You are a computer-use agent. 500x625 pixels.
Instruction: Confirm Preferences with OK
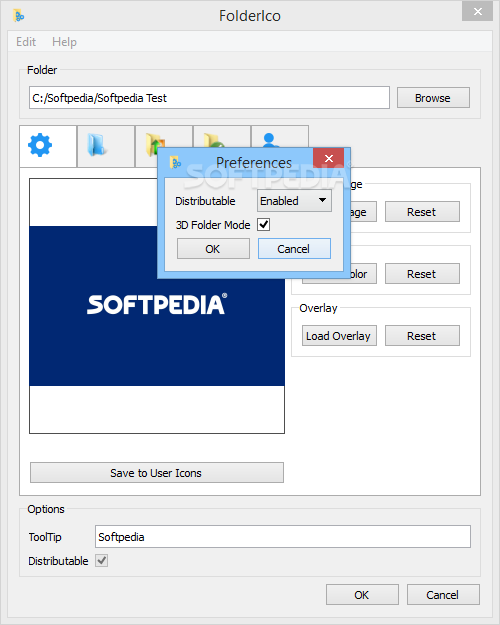tap(213, 249)
